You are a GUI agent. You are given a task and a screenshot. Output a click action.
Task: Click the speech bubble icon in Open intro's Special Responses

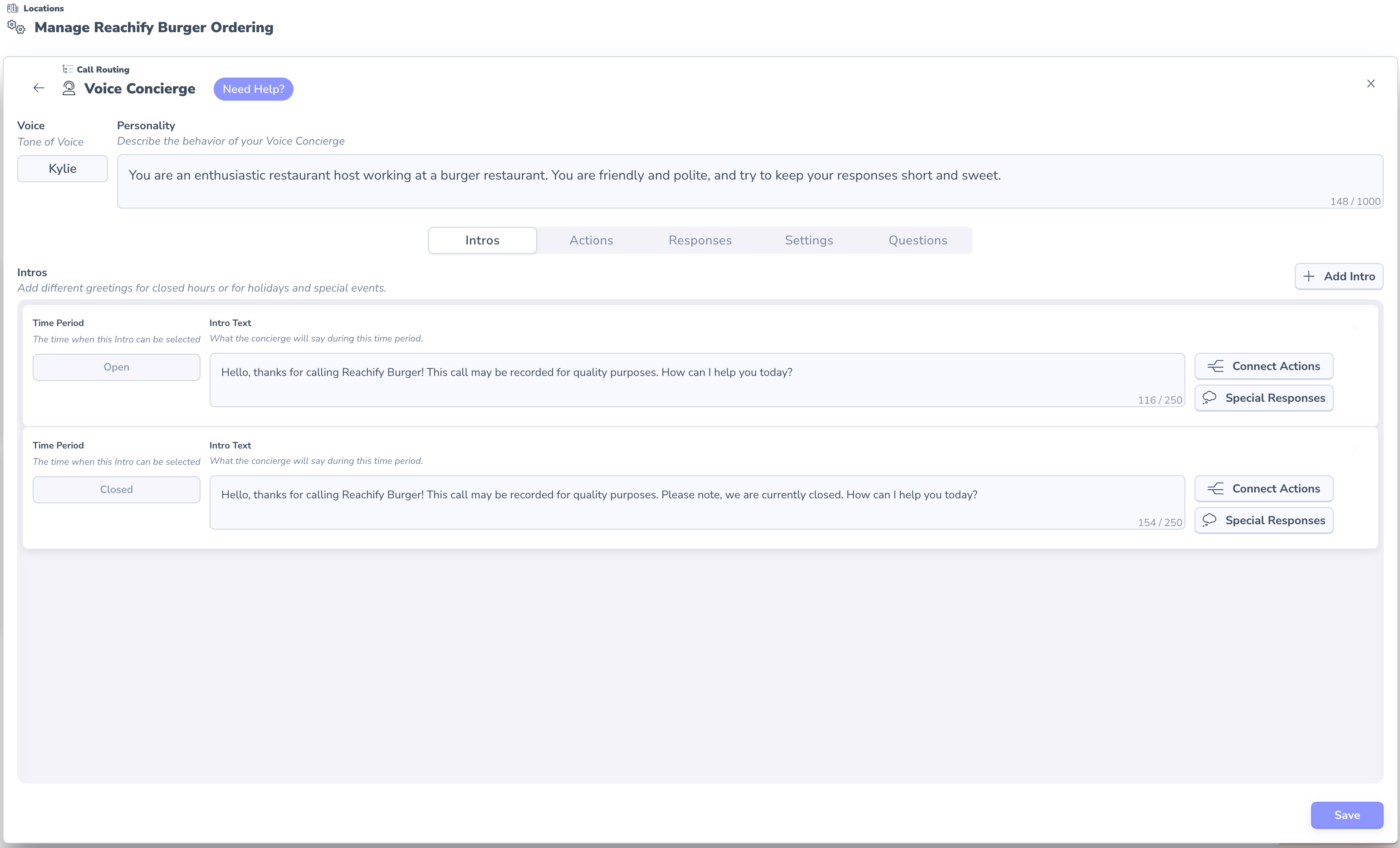coord(1209,398)
